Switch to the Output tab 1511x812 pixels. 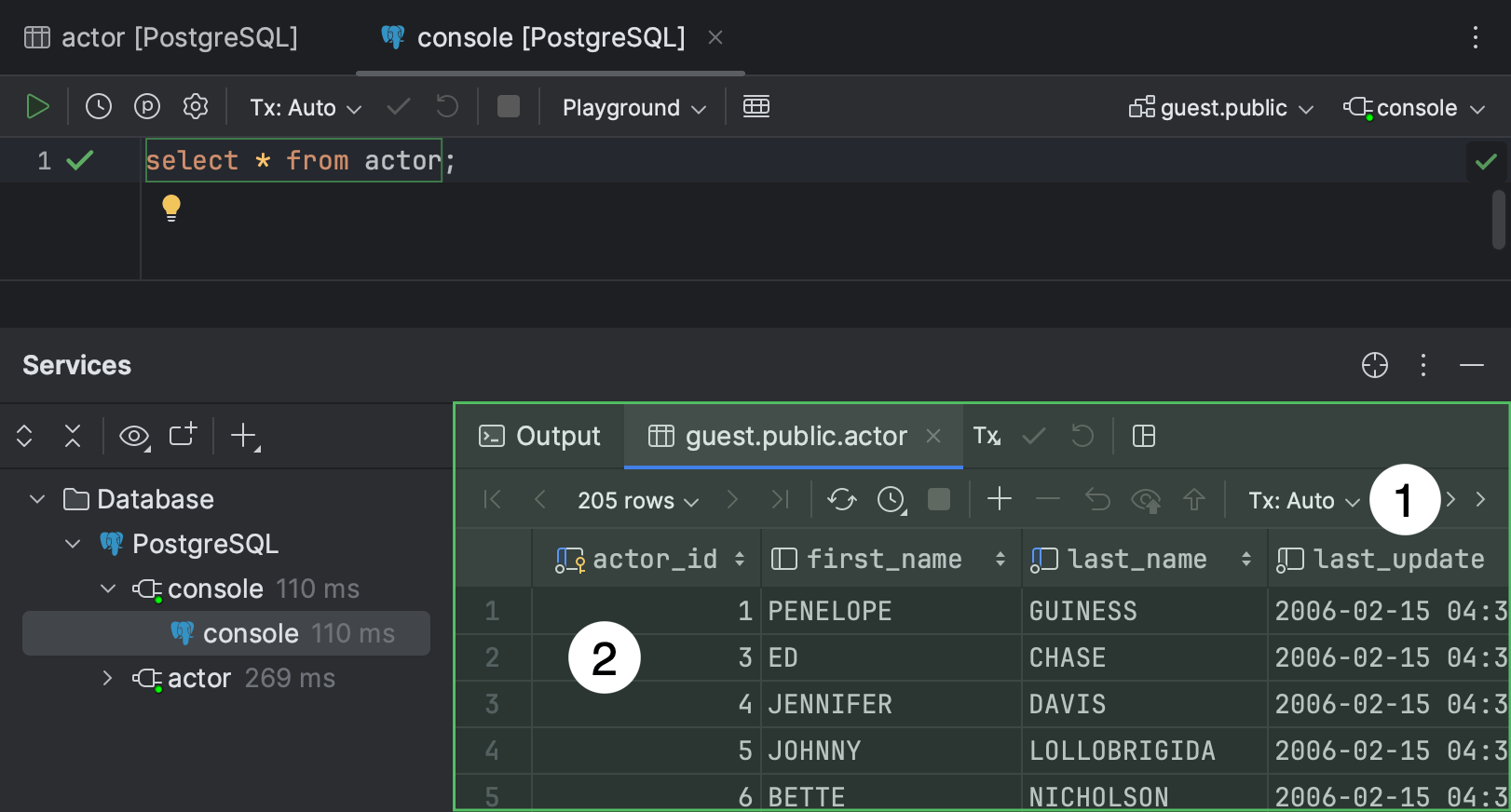(x=540, y=436)
